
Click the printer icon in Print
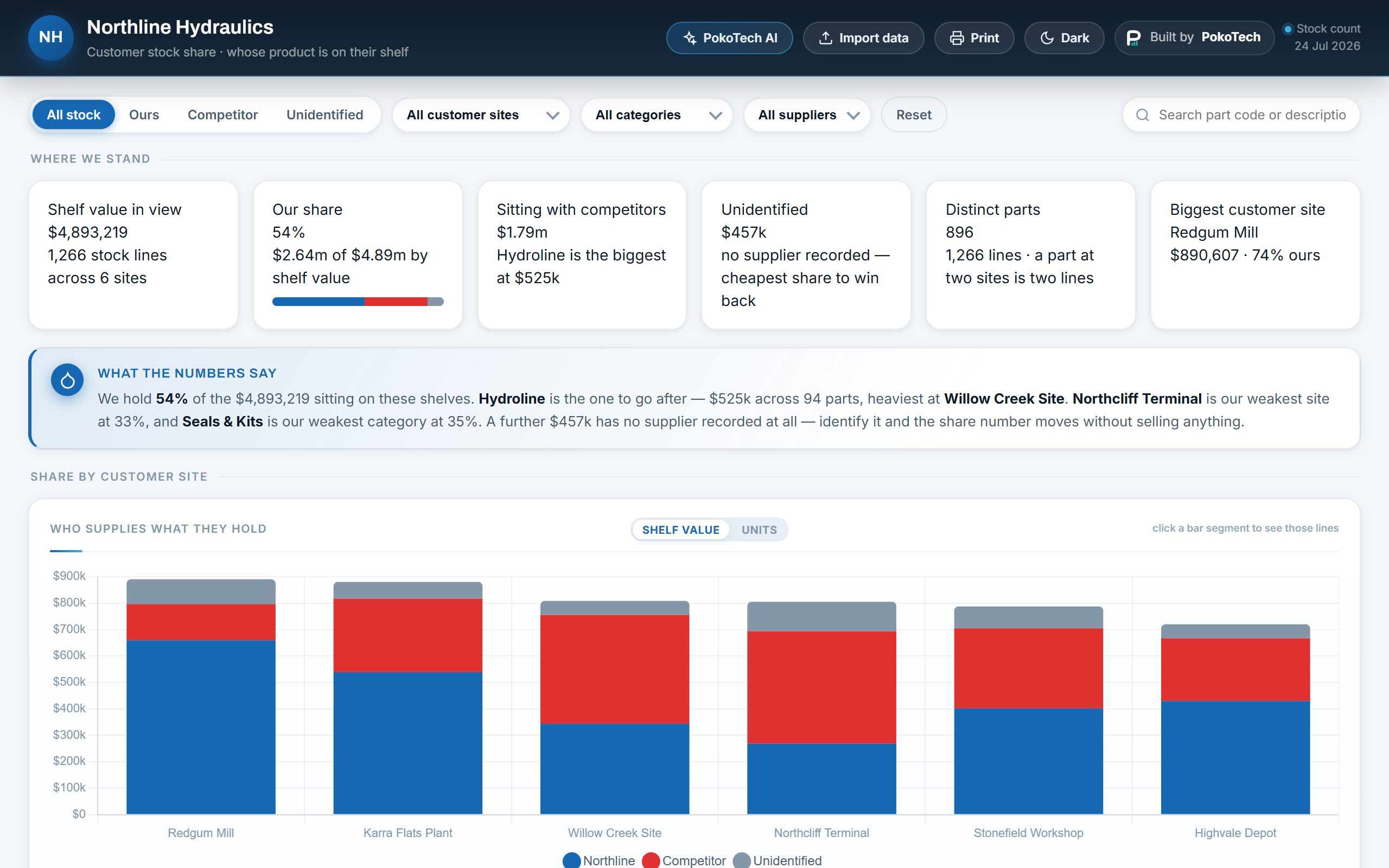957,38
